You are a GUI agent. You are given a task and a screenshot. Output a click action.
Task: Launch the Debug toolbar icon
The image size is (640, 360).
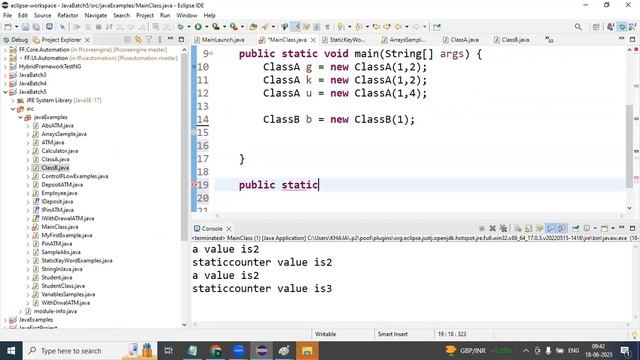(x=180, y=27)
